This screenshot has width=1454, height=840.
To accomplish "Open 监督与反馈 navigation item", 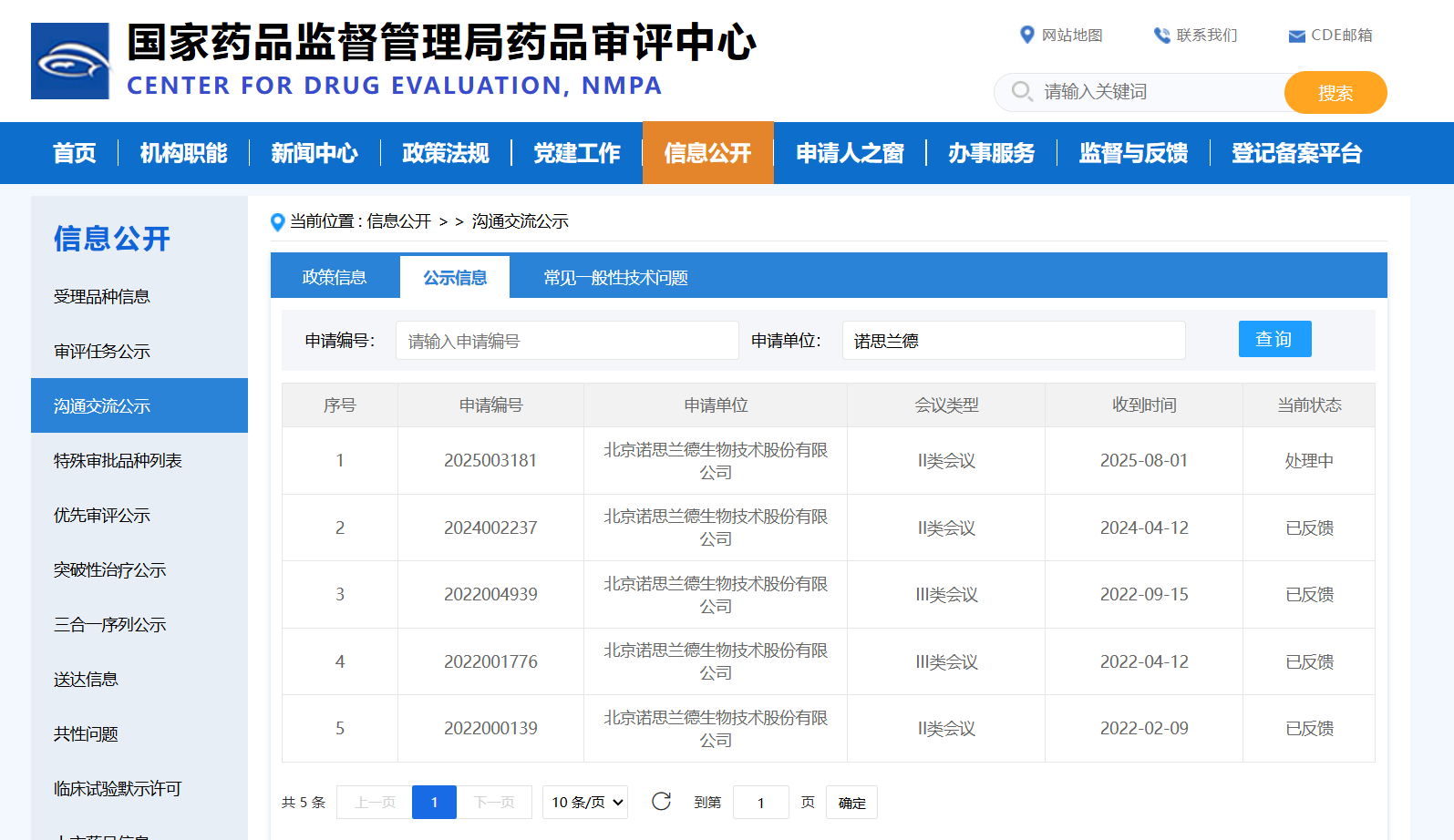I will (1134, 153).
